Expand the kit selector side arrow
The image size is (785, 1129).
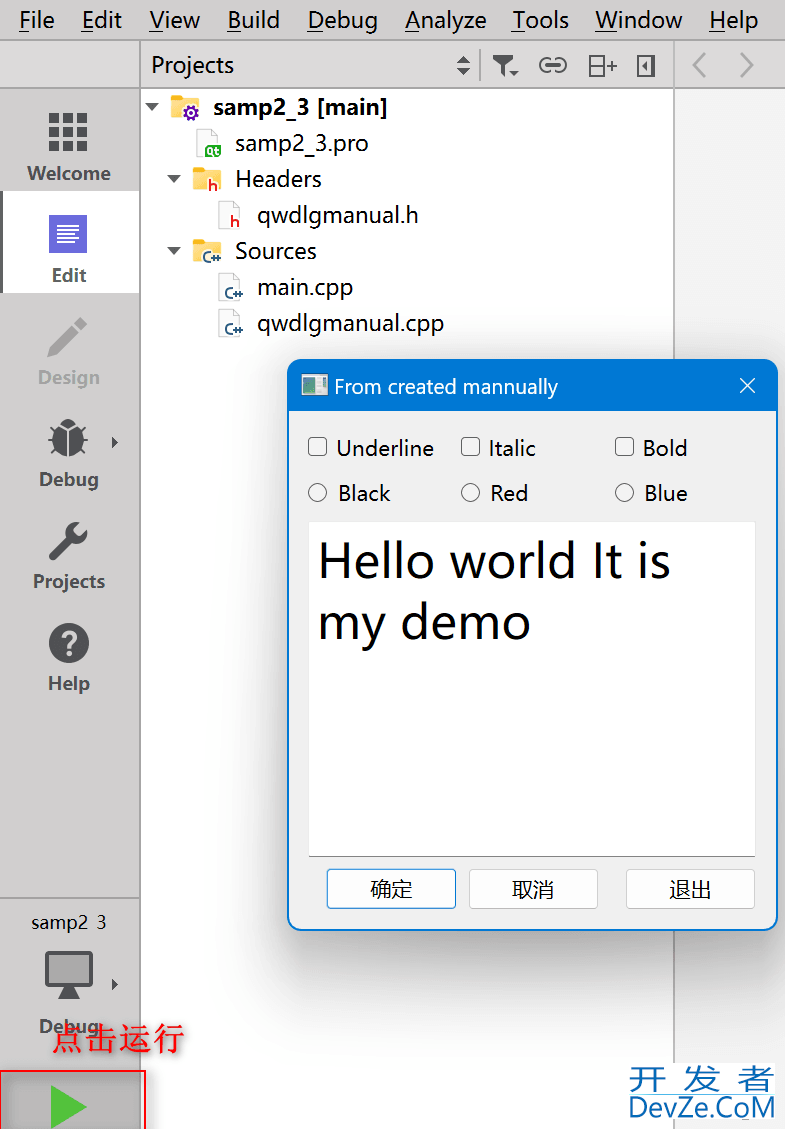click(x=115, y=984)
